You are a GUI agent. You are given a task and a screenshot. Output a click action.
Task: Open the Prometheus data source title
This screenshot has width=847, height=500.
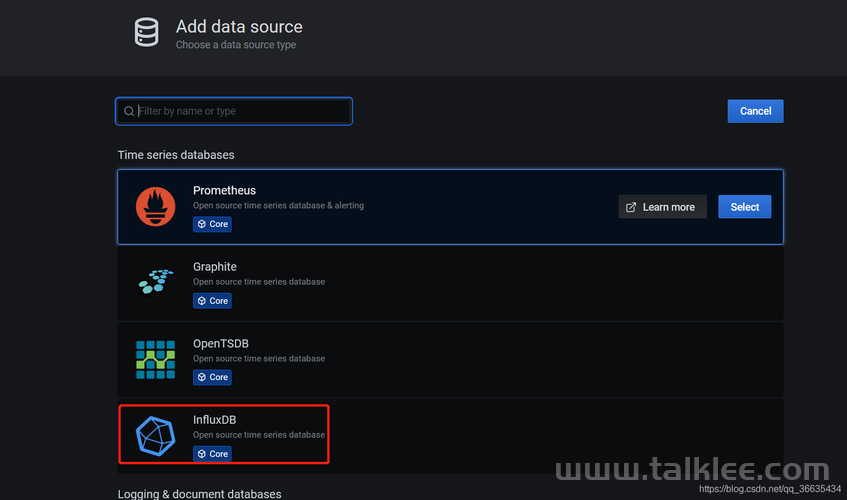224,191
